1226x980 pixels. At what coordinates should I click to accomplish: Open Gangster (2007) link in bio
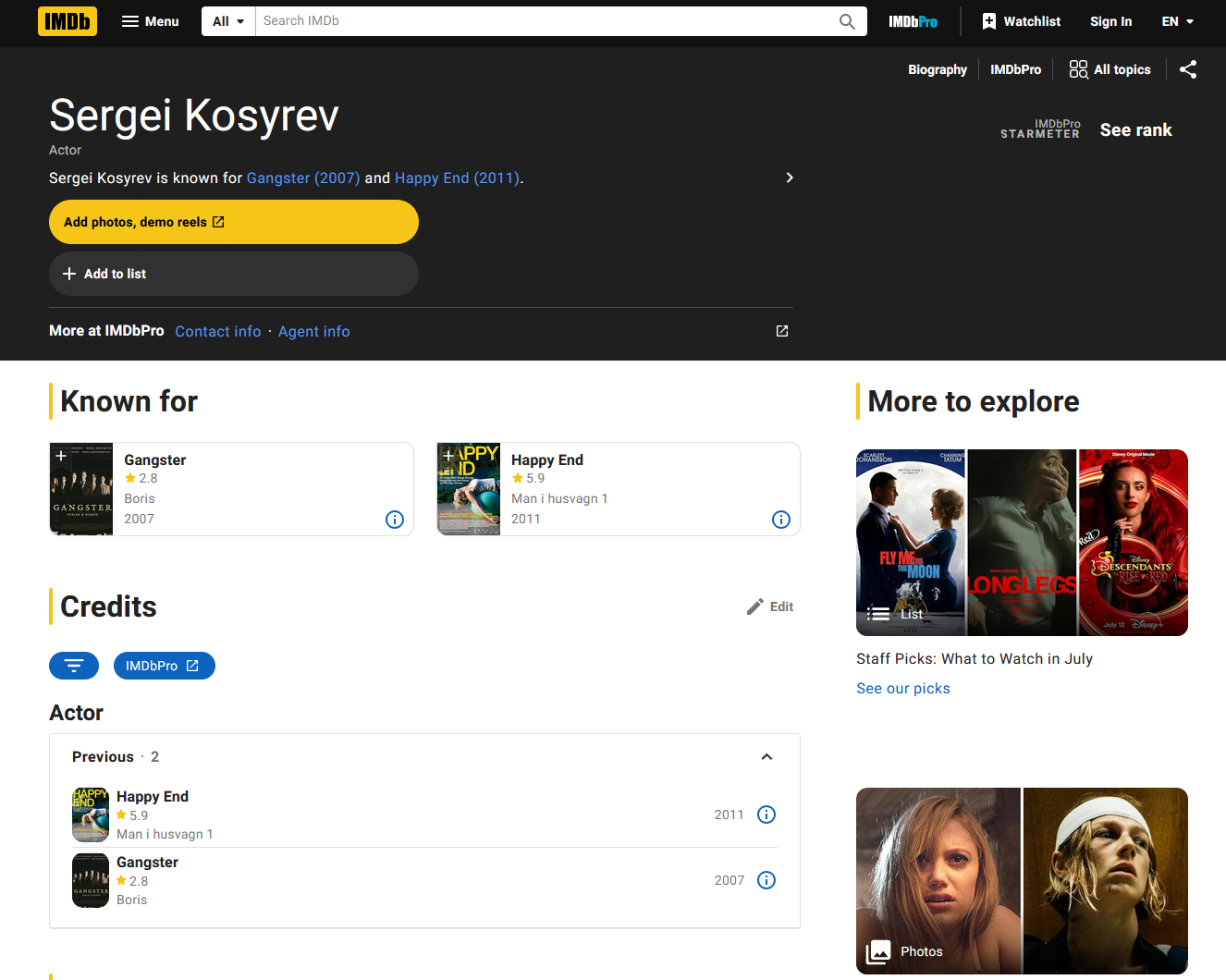(x=303, y=178)
